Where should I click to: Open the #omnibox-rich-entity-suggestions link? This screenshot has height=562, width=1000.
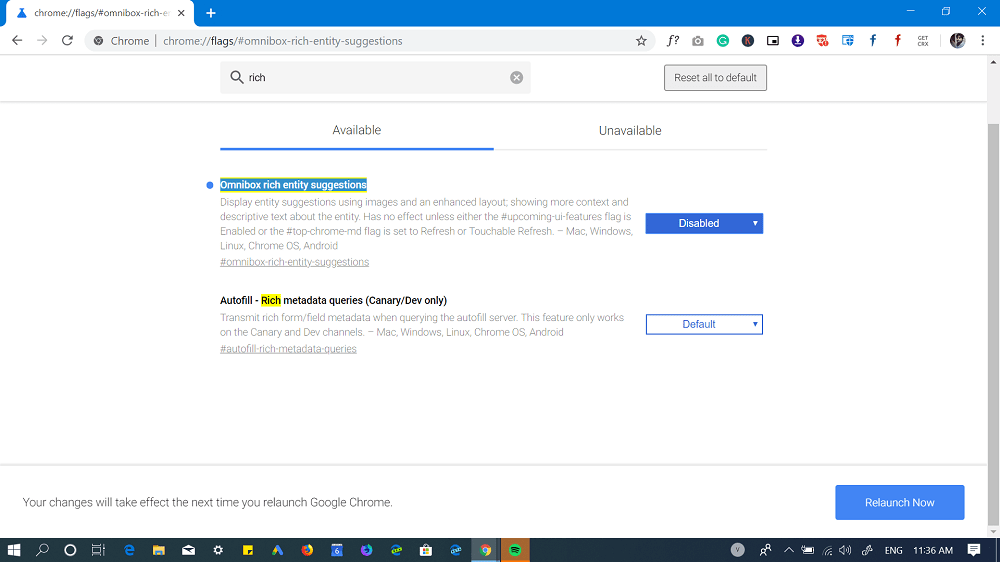coord(295,262)
